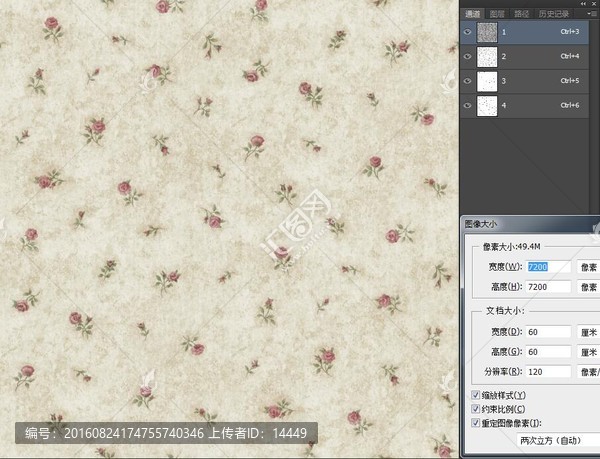Image resolution: width=600 pixels, height=459 pixels.
Task: Open the 两次立方（自动） resampling dropdown
Action: click(x=558, y=441)
